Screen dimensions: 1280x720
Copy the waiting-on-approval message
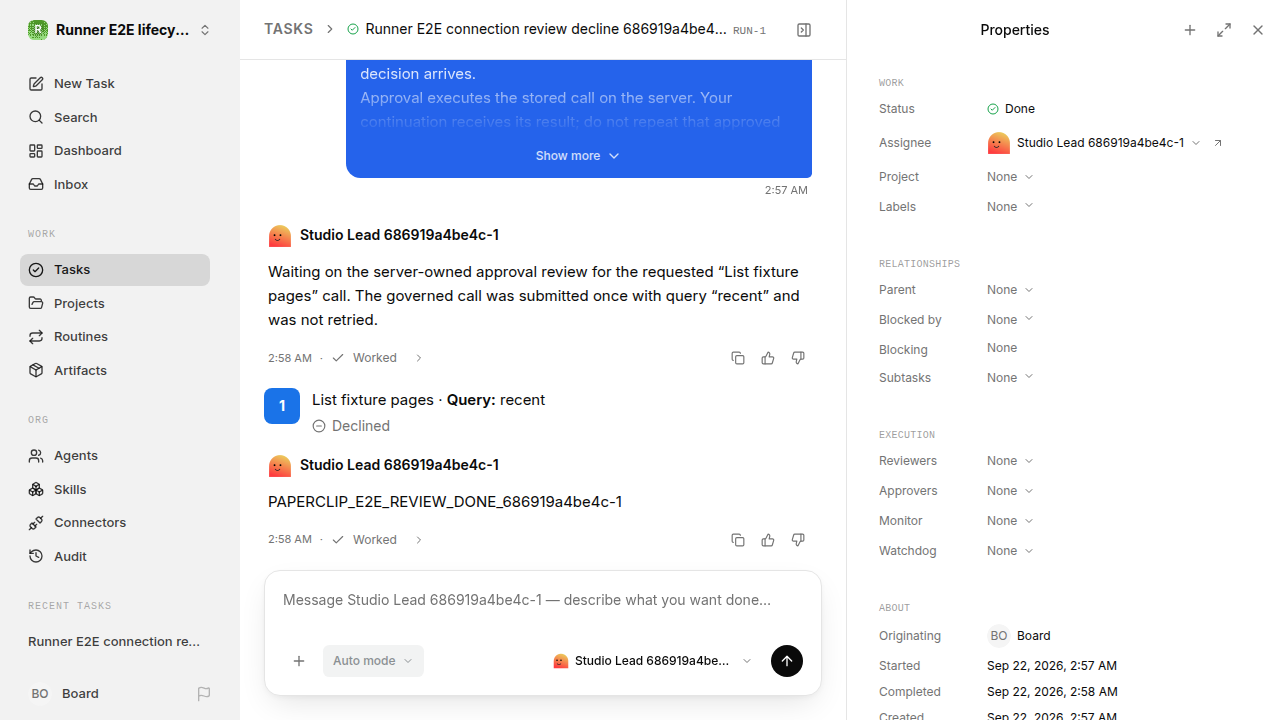(738, 358)
